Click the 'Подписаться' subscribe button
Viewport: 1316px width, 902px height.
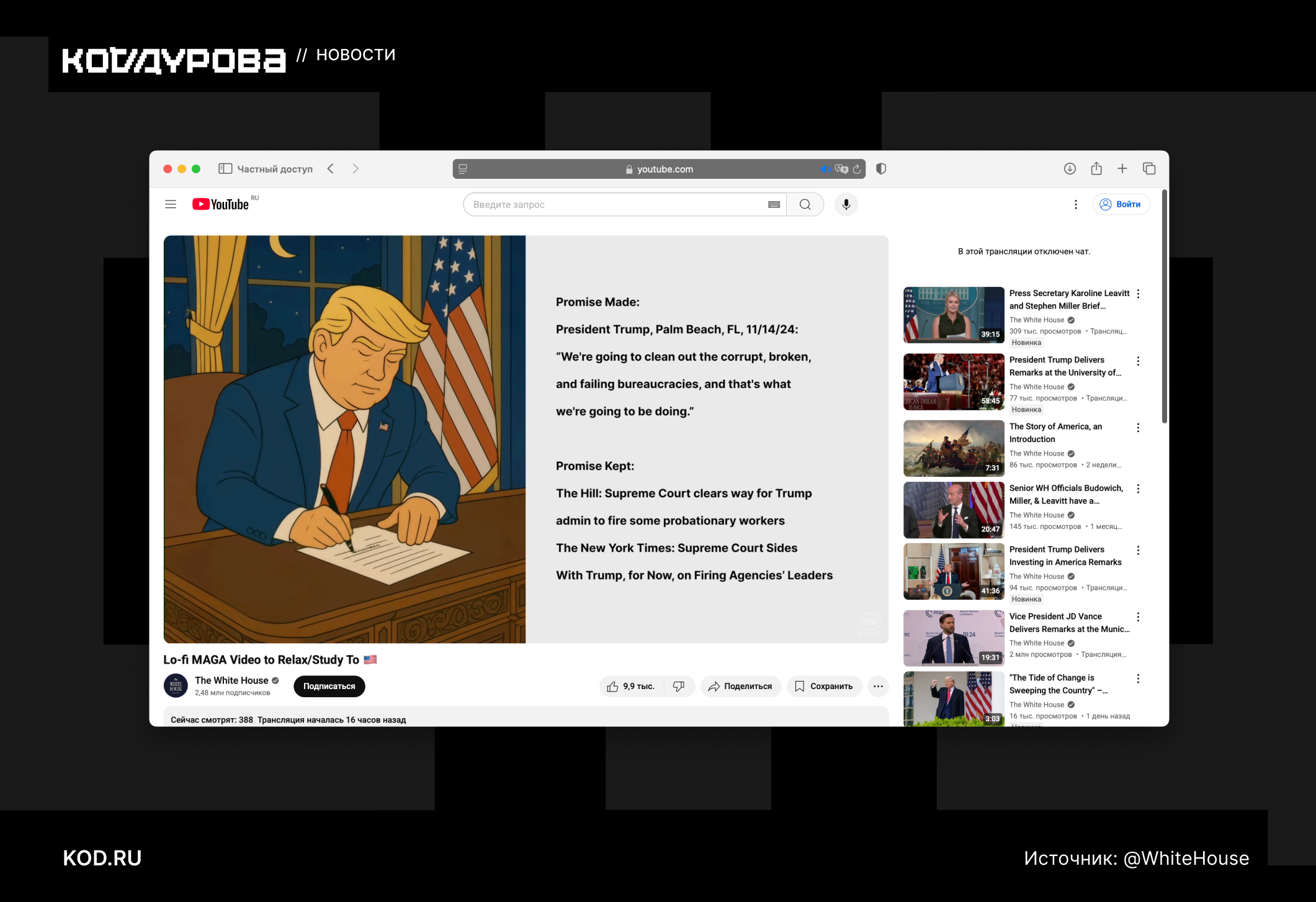click(x=329, y=686)
